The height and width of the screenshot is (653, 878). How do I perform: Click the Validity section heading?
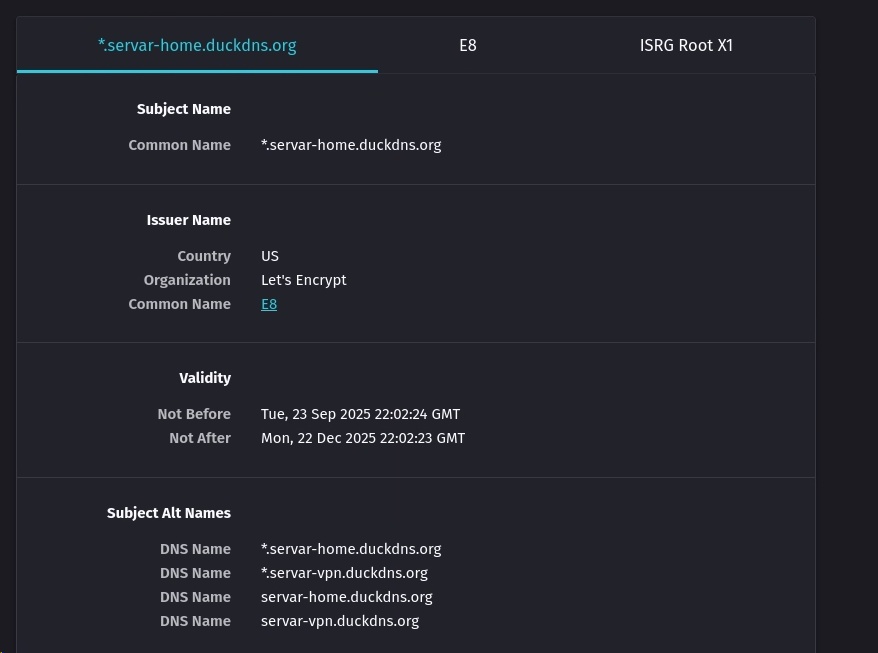(x=205, y=378)
